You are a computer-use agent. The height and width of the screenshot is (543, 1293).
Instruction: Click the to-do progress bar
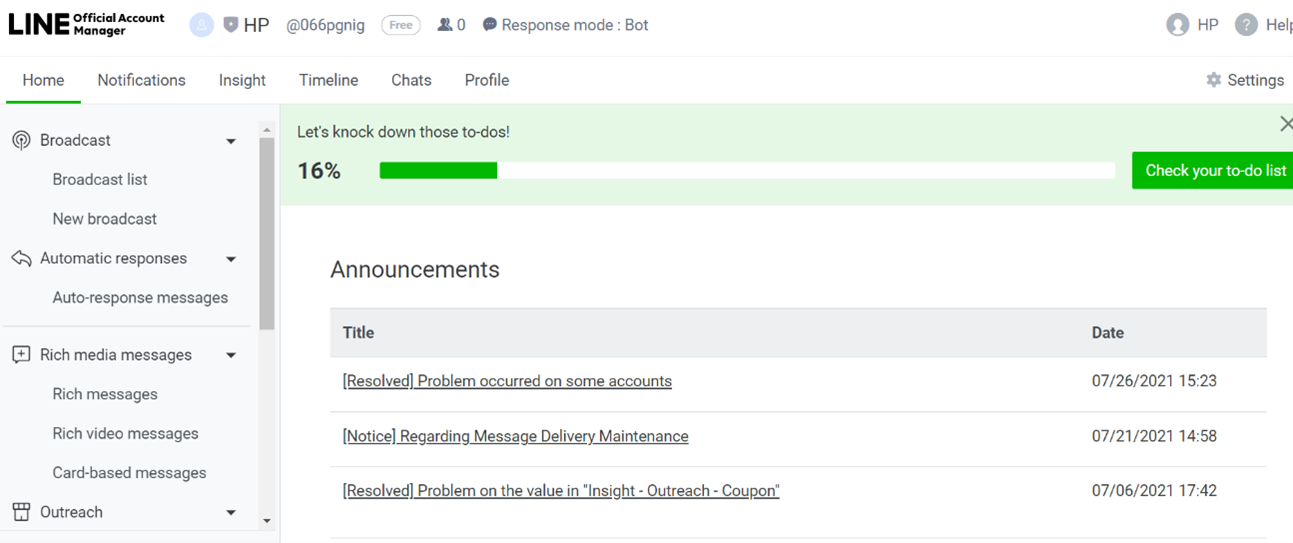coord(746,171)
